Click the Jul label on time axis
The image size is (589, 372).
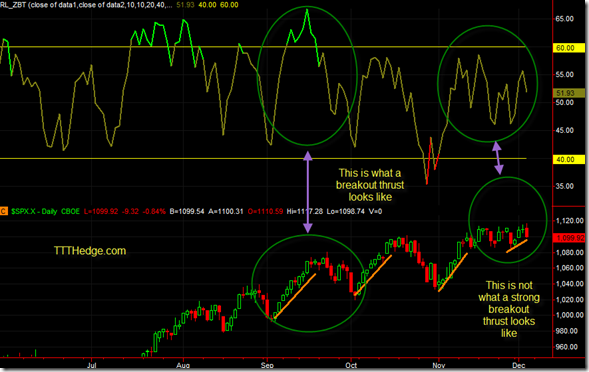click(x=92, y=365)
